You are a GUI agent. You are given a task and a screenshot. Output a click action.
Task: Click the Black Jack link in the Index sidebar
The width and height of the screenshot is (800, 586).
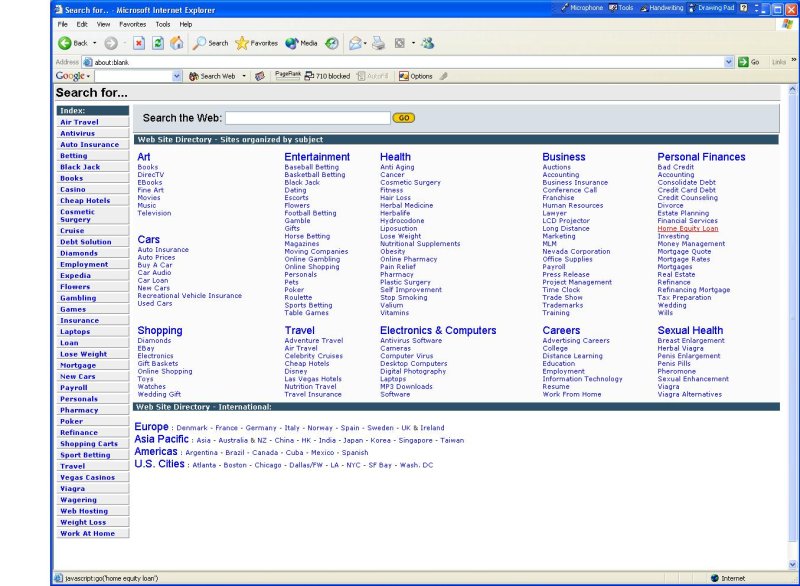80,167
